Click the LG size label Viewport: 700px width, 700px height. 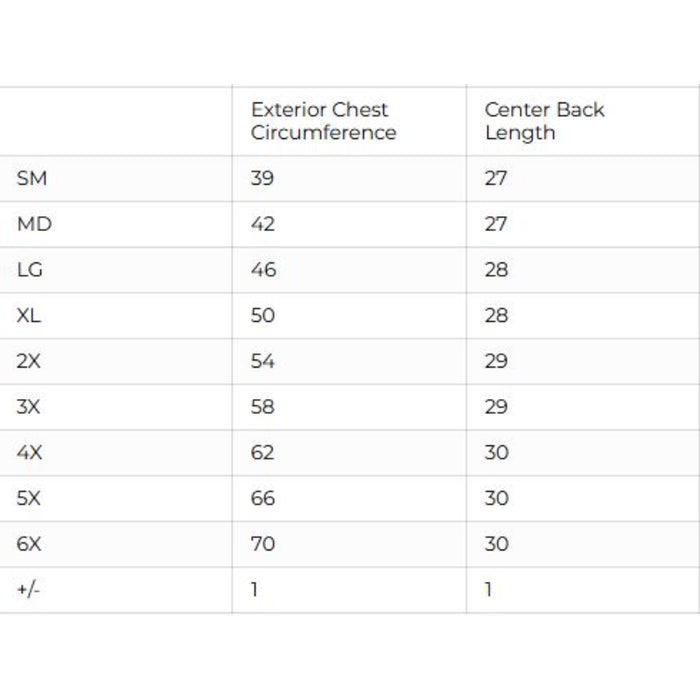pos(30,270)
